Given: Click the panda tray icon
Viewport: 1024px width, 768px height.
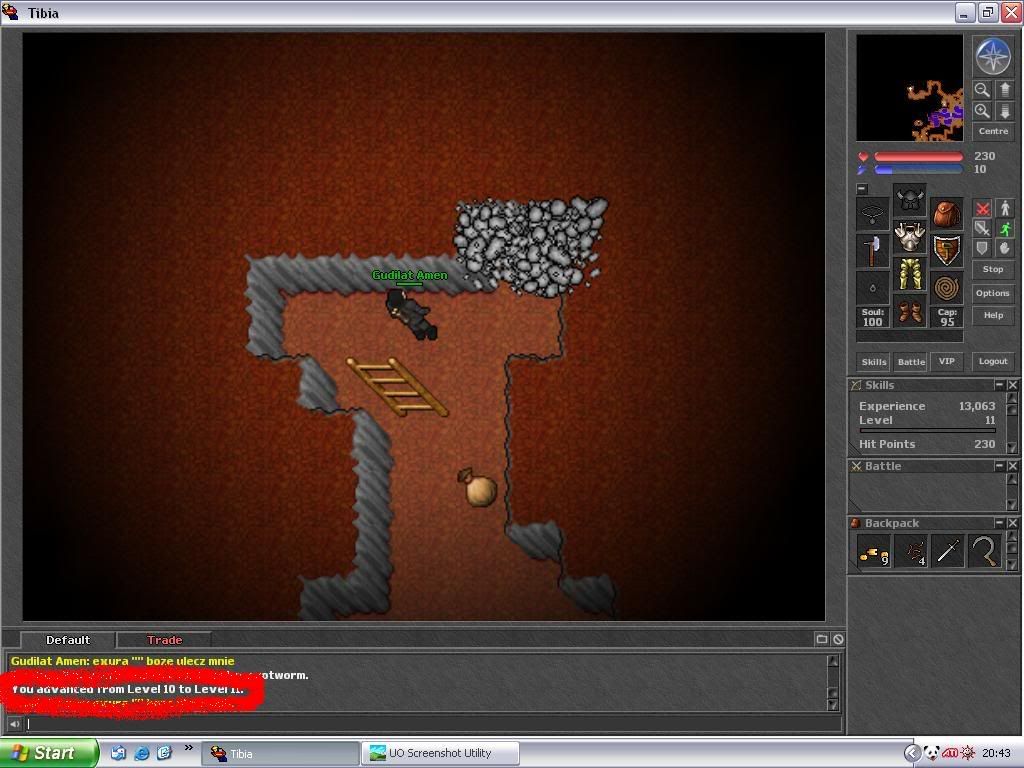Looking at the screenshot, I should coord(931,753).
